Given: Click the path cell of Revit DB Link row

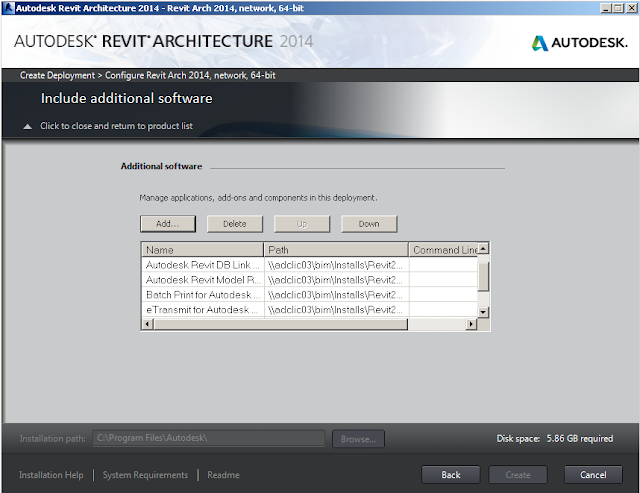Looking at the screenshot, I should (x=336, y=265).
